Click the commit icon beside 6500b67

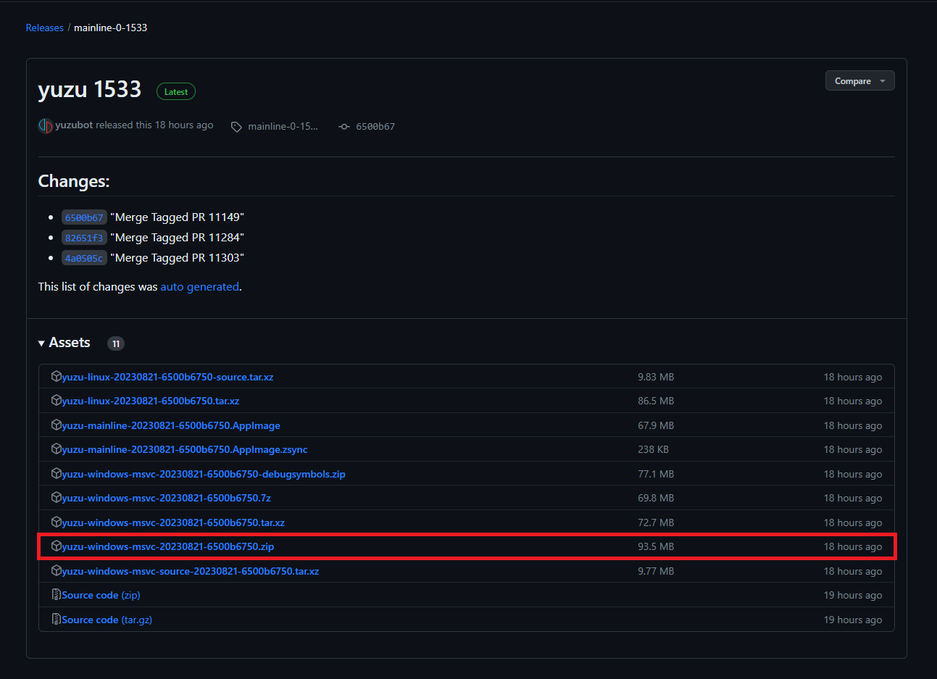[344, 127]
